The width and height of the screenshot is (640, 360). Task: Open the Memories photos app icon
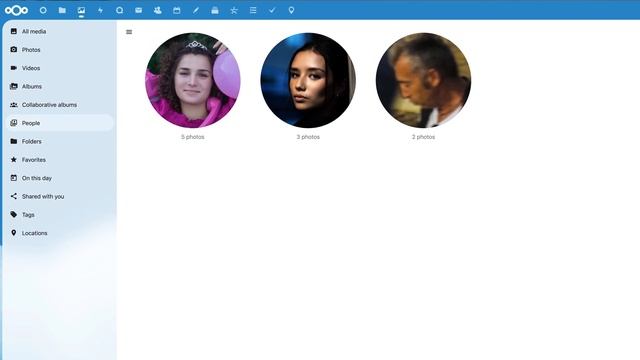pos(81,10)
